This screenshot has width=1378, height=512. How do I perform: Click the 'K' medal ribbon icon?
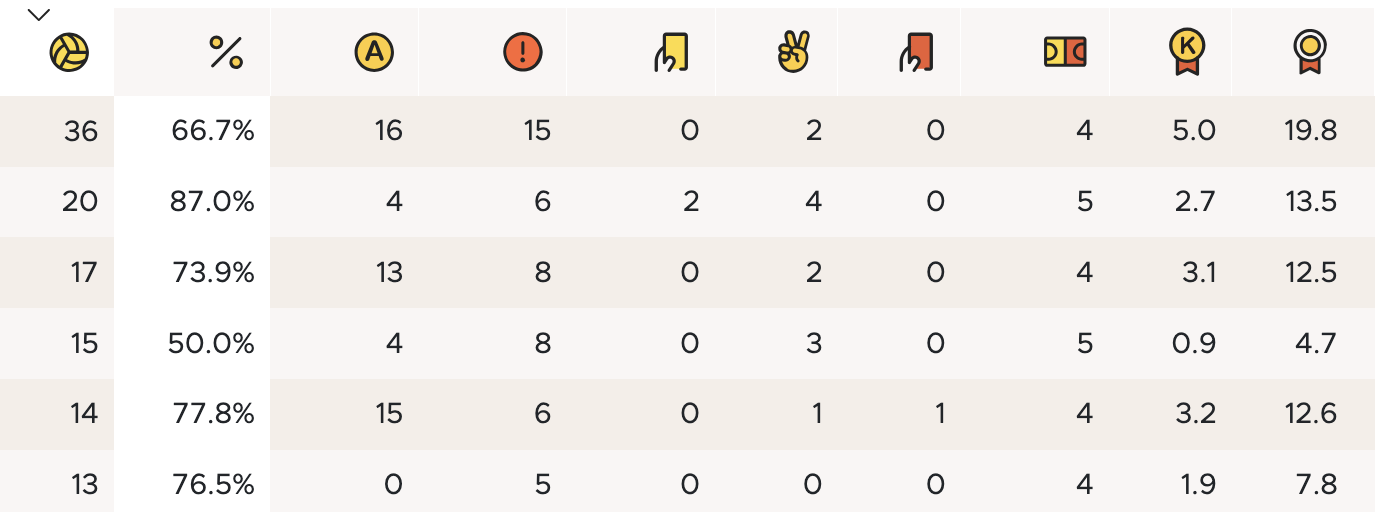[x=1187, y=53]
